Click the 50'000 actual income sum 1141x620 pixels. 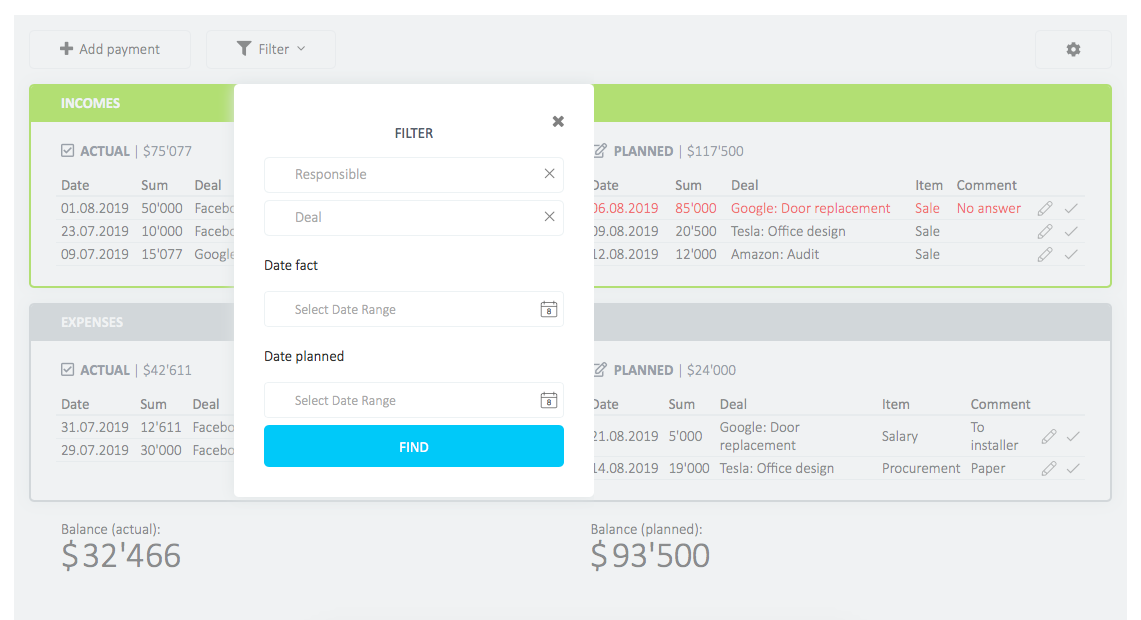tap(162, 208)
